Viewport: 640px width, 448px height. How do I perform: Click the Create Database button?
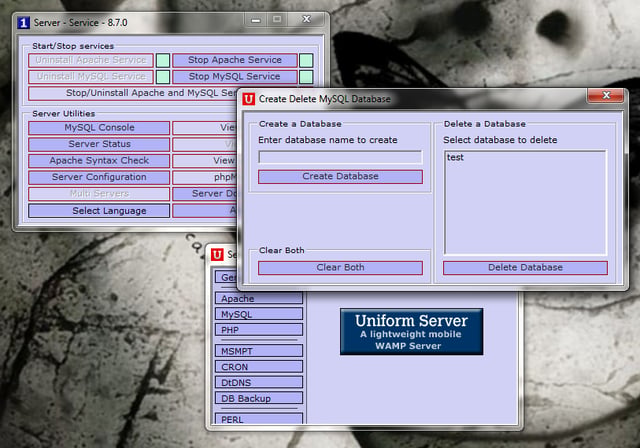pyautogui.click(x=340, y=177)
